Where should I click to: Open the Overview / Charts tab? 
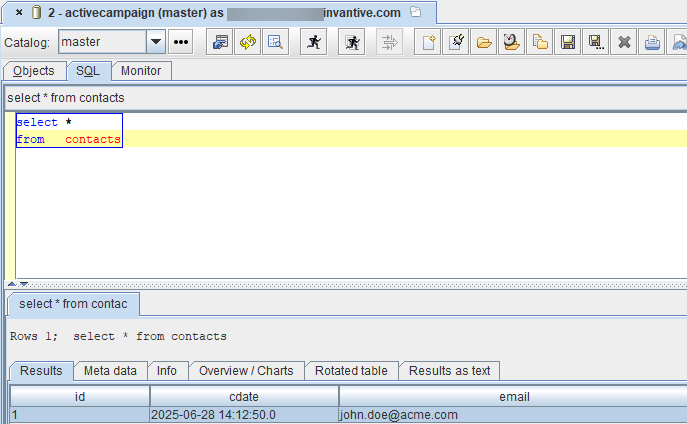[246, 371]
